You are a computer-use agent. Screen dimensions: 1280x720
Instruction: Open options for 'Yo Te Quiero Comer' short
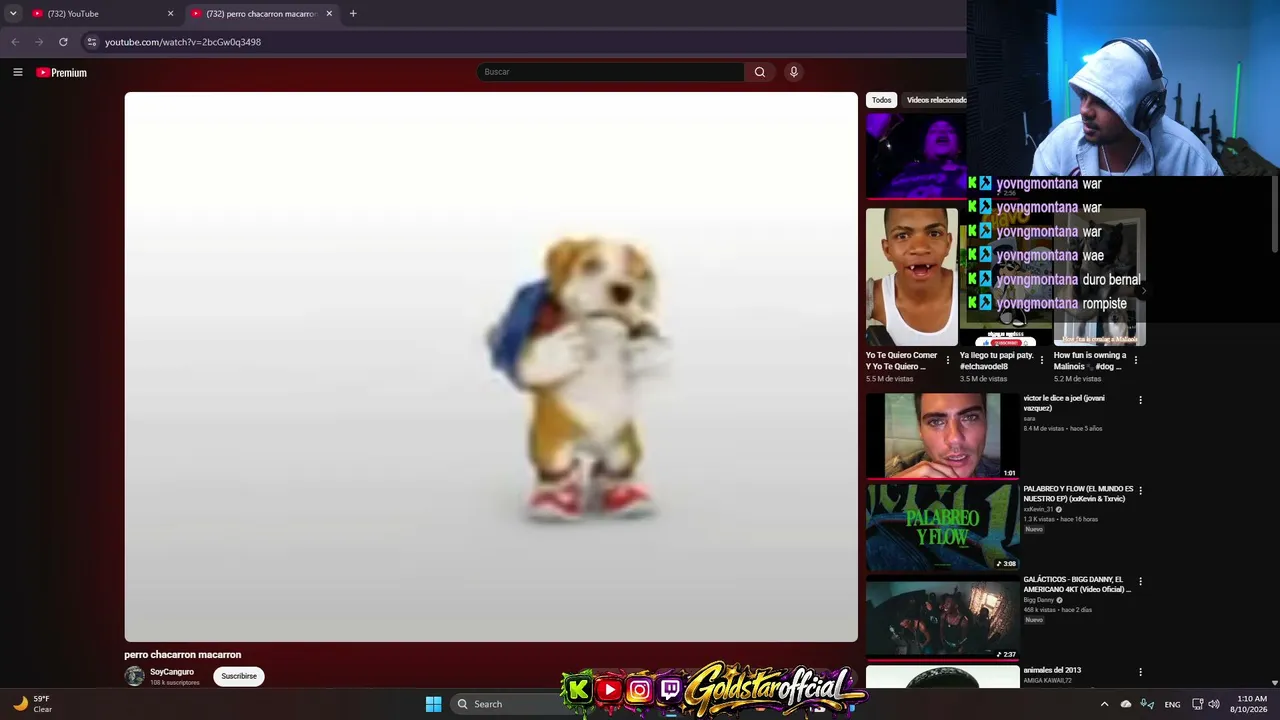948,360
